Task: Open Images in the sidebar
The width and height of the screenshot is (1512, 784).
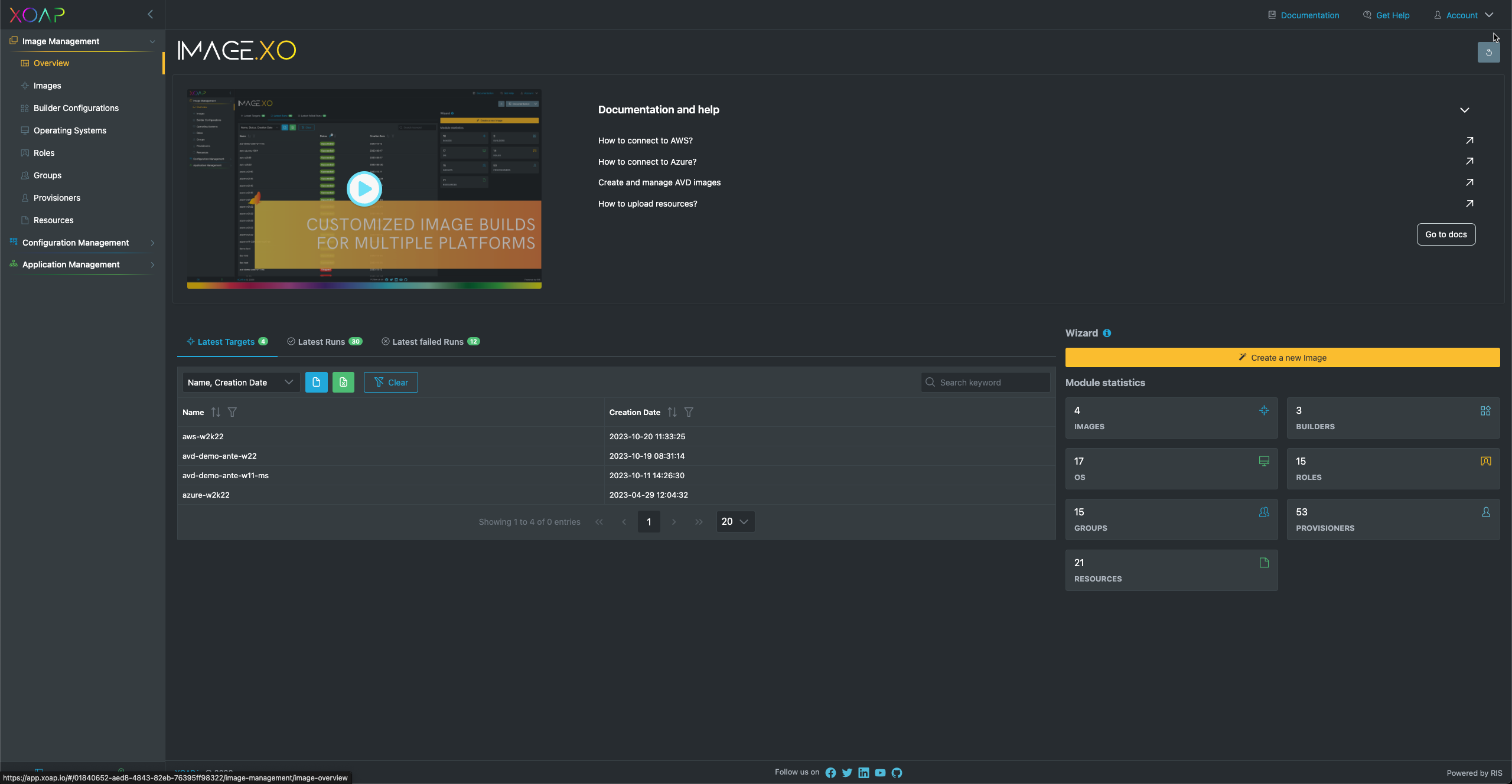Action: [47, 86]
